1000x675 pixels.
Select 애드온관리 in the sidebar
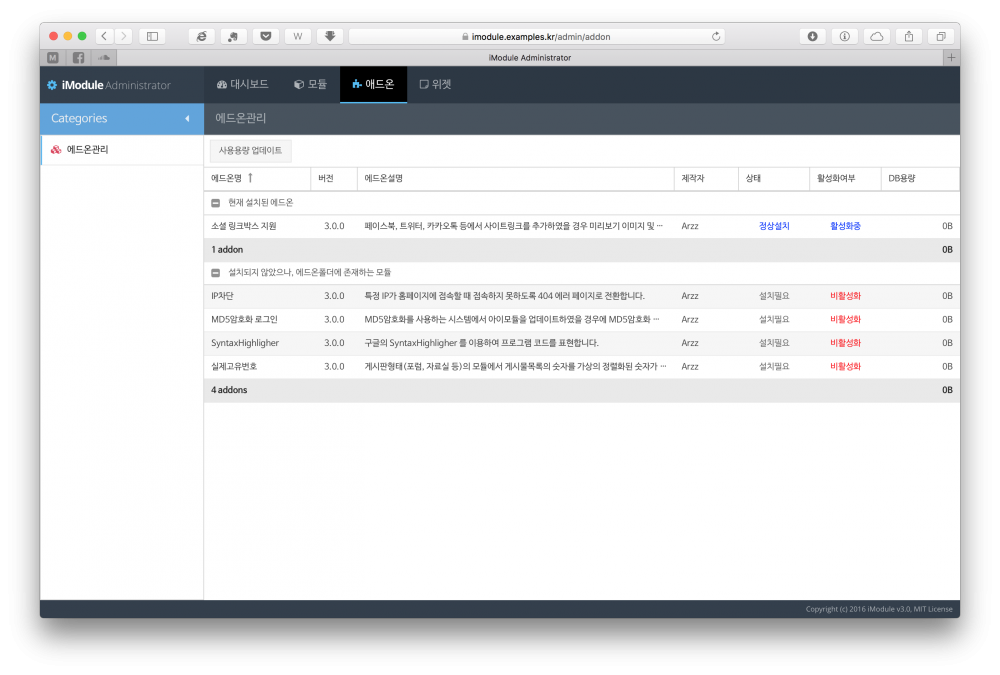pyautogui.click(x=87, y=150)
